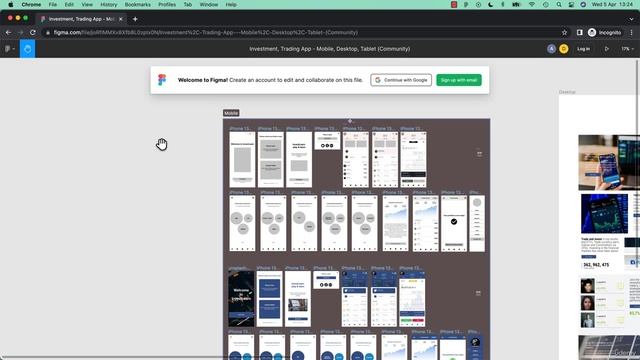Select the Mobile frame label
Screen dimensions: 640x360
(231, 113)
